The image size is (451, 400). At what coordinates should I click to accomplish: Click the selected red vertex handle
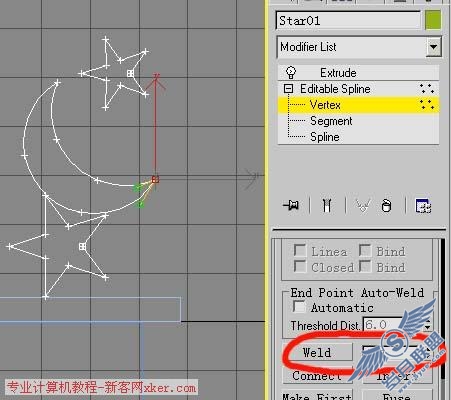click(x=155, y=179)
